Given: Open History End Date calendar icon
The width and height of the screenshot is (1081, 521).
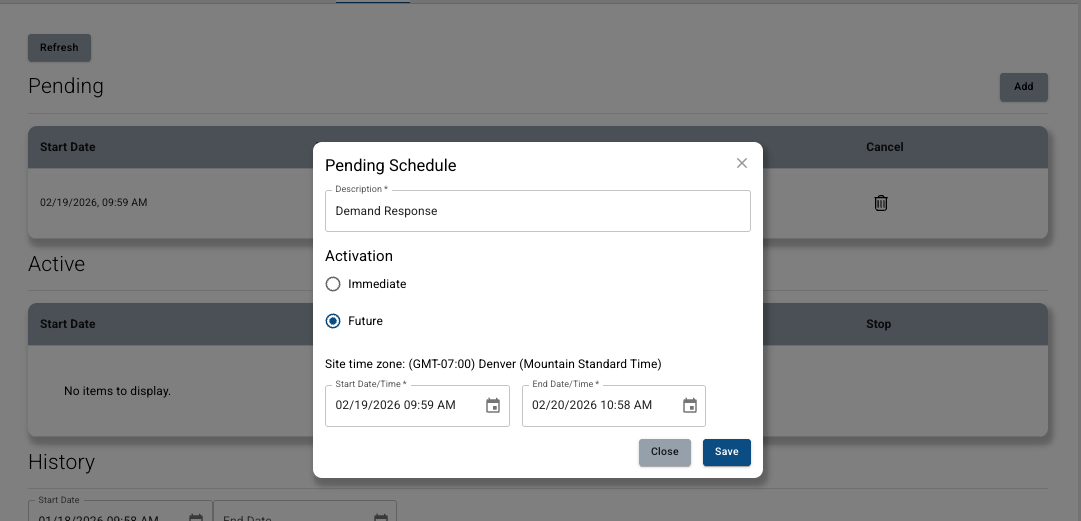Looking at the screenshot, I should [381, 517].
